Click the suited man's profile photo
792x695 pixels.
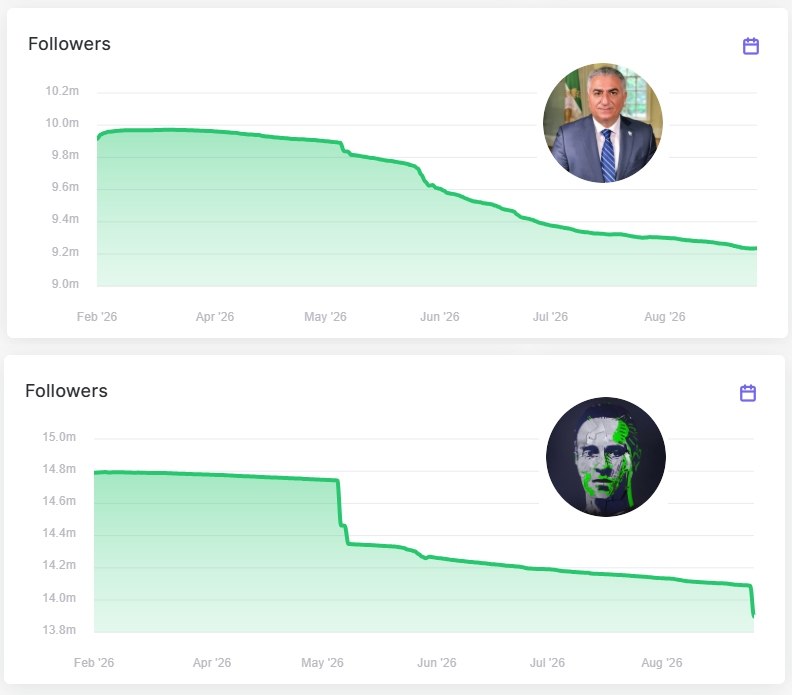(x=603, y=123)
